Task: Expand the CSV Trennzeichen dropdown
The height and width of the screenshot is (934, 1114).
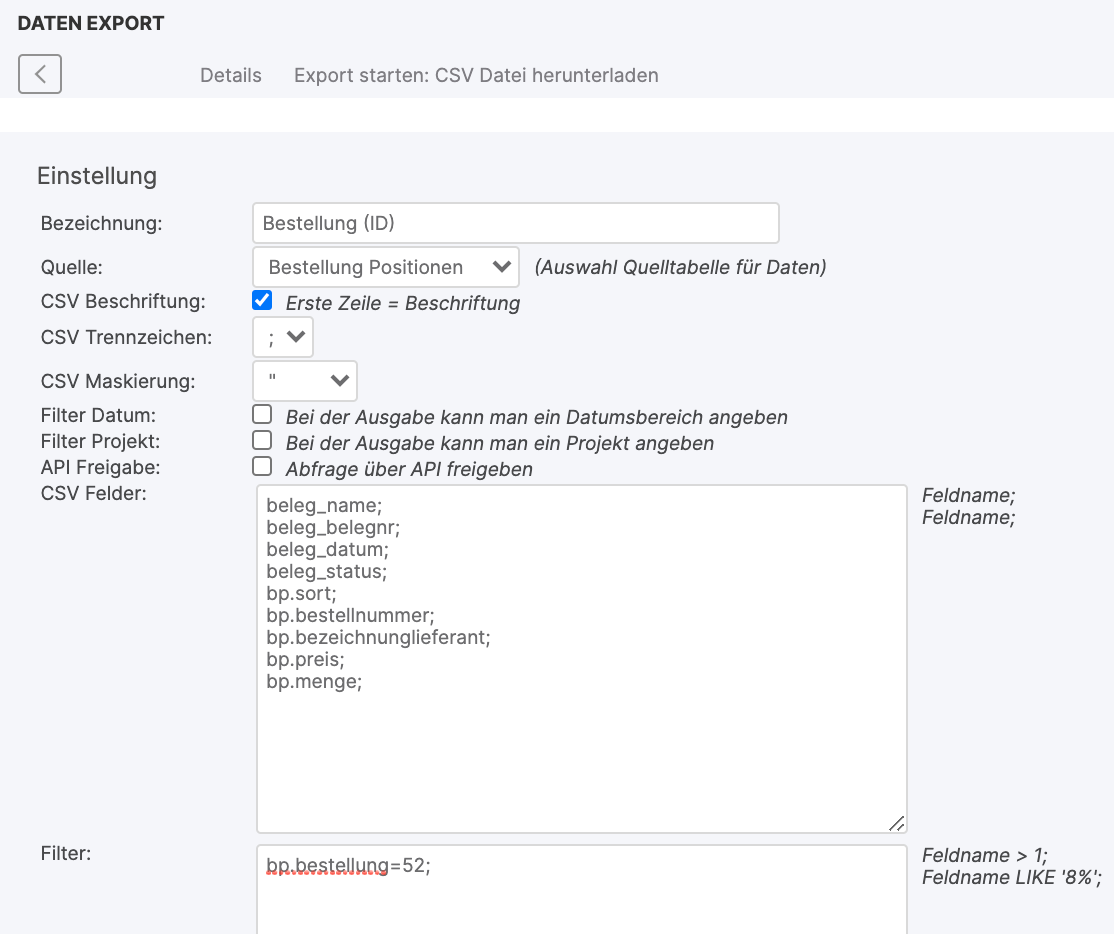Action: [x=284, y=337]
